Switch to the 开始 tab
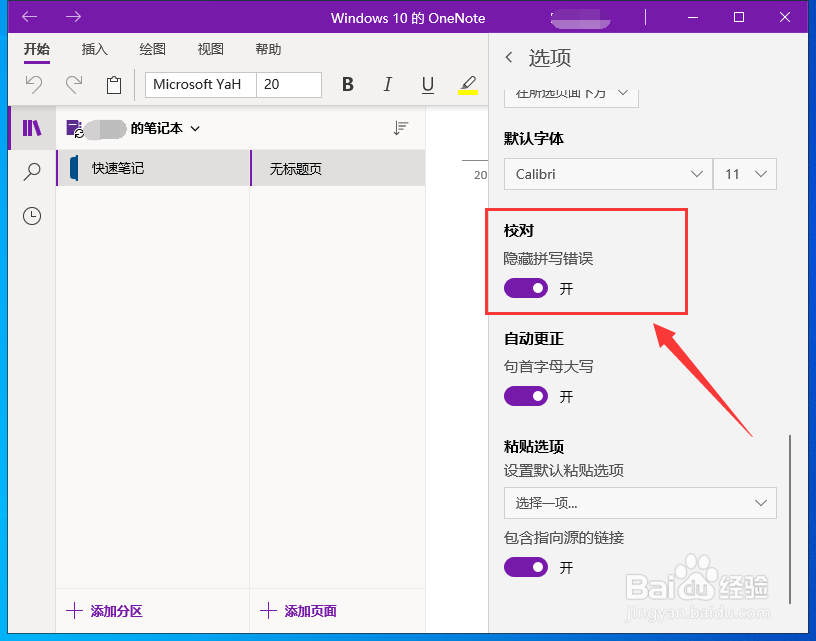Viewport: 816px width, 641px height. click(x=37, y=49)
